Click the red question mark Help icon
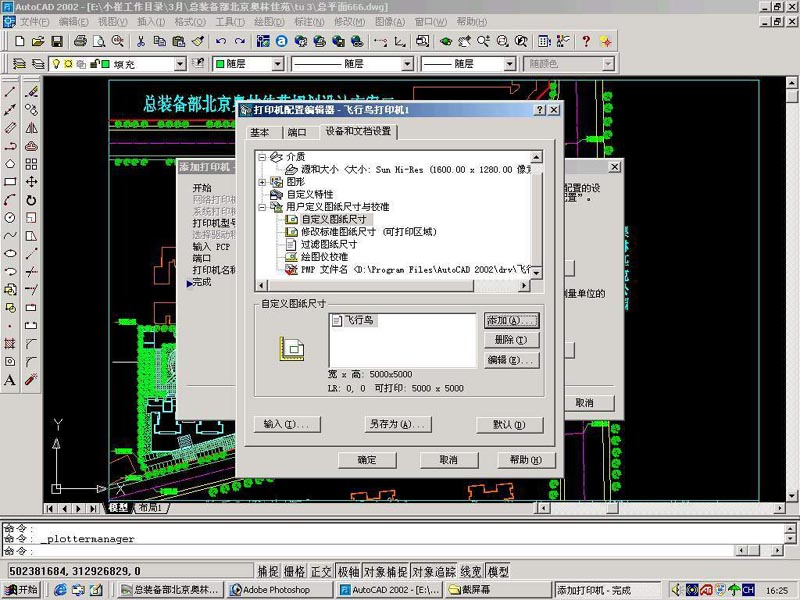Screen dimensions: 800x600 (x=586, y=41)
